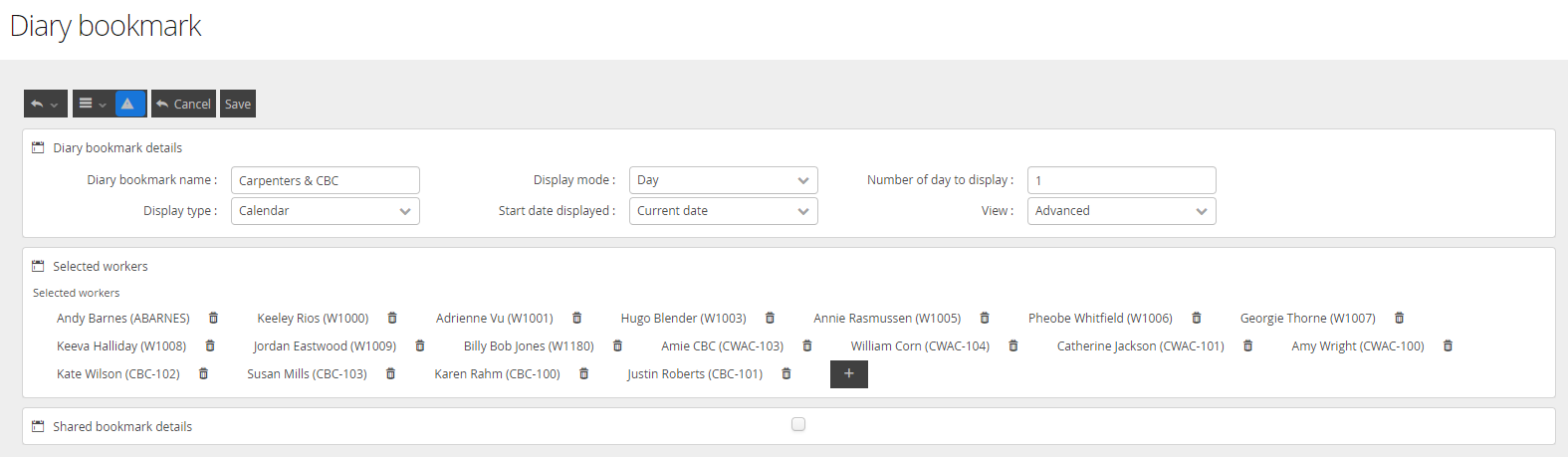Delete Catherine Jackson (CWAC-101) from list
1568x457 pixels.
tap(1247, 346)
